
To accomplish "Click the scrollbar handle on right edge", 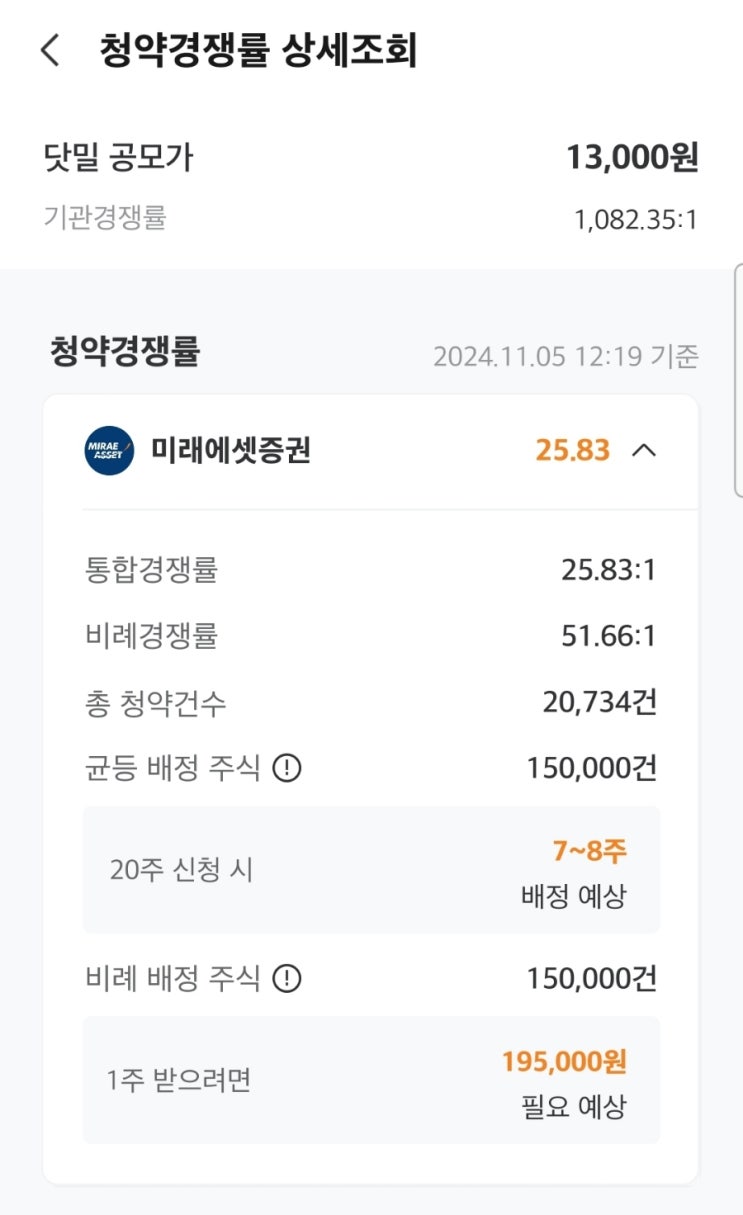I will pos(738,380).
